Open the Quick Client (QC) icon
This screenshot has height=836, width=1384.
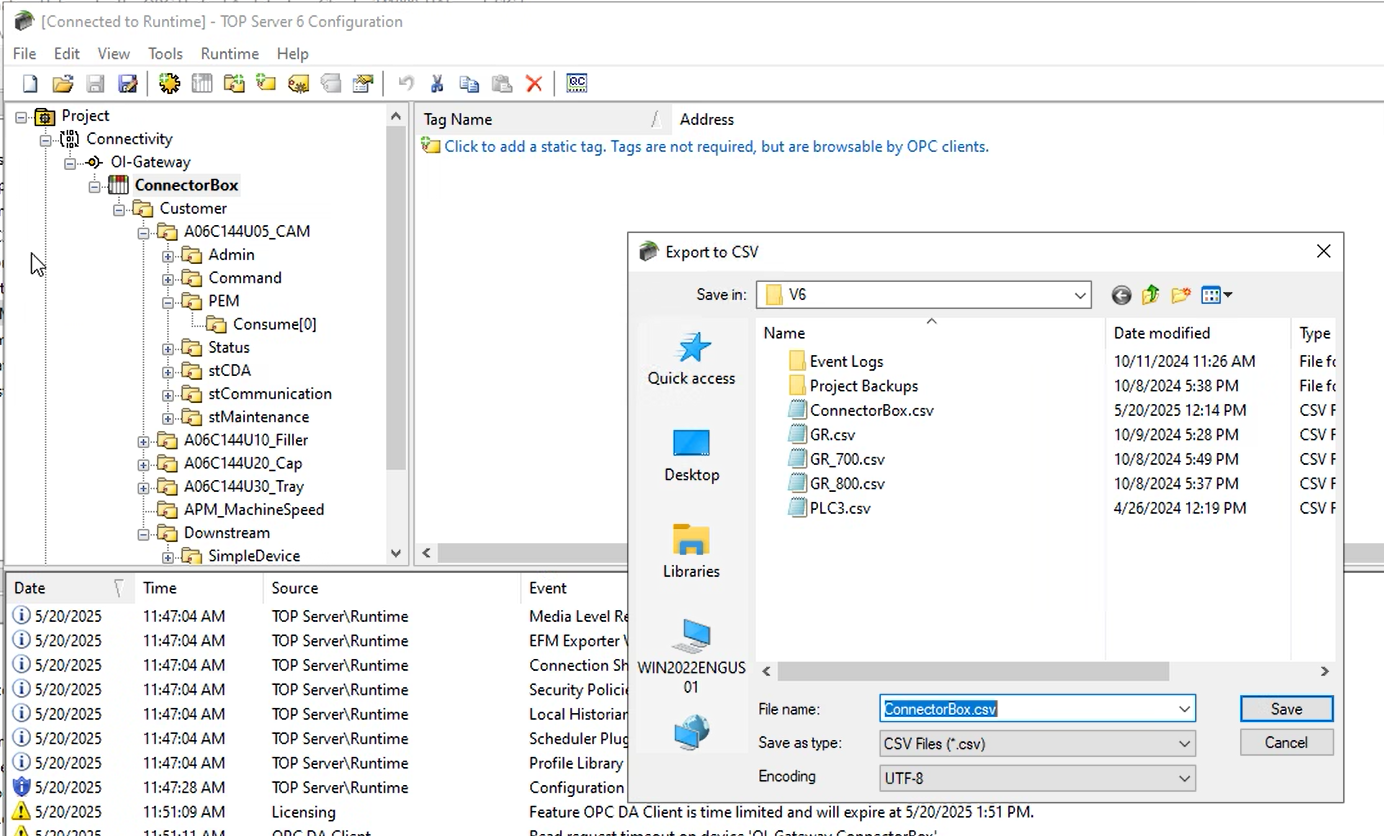tap(576, 84)
